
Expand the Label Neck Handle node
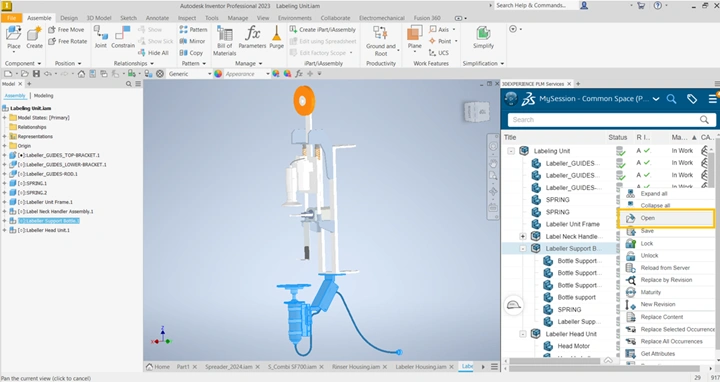click(523, 236)
